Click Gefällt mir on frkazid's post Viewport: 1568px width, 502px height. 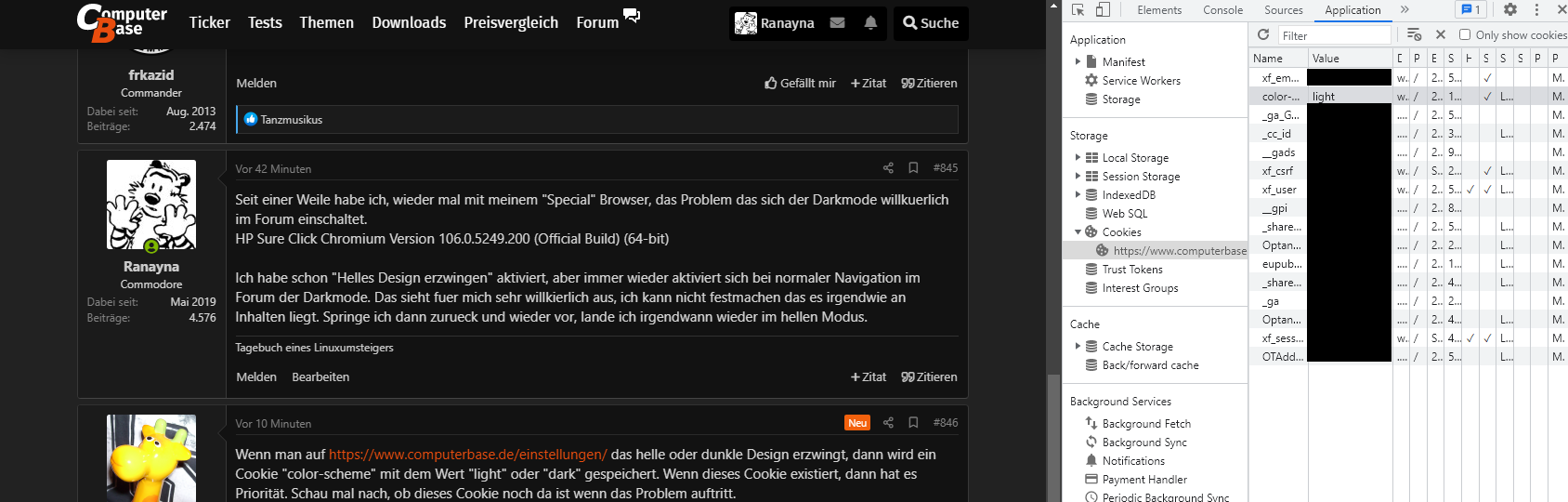(801, 84)
